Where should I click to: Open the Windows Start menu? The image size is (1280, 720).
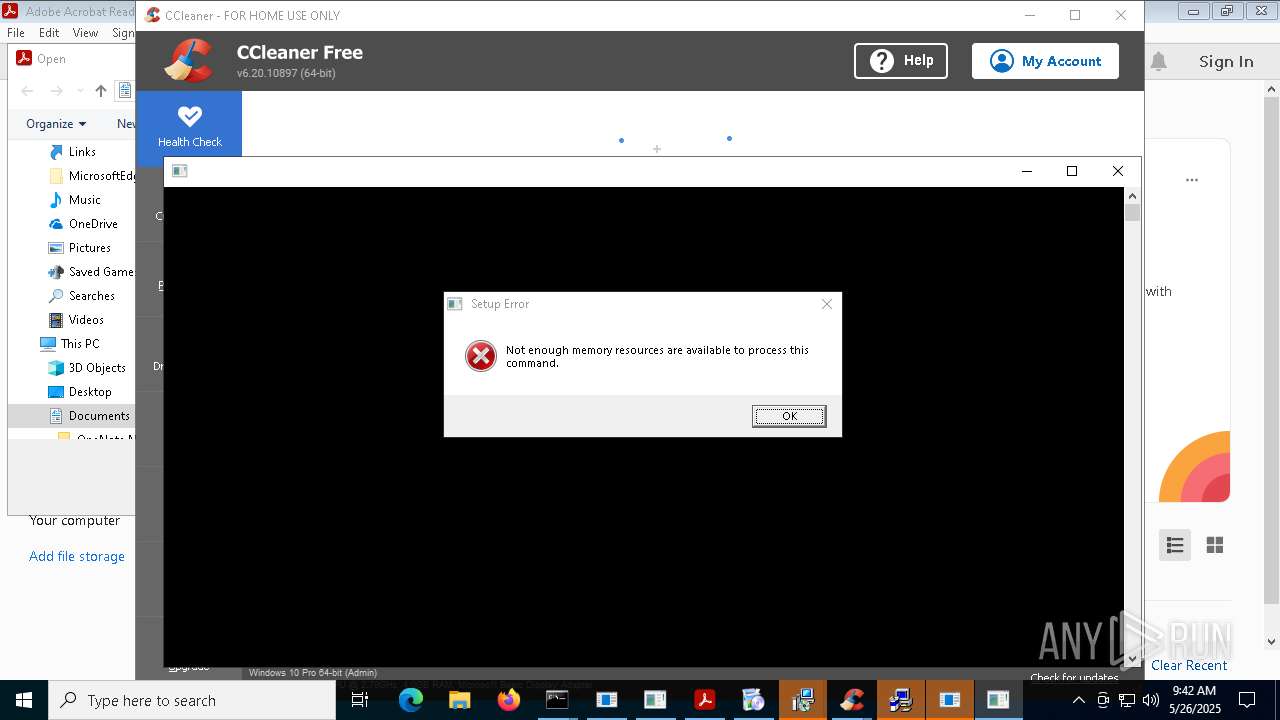point(23,700)
